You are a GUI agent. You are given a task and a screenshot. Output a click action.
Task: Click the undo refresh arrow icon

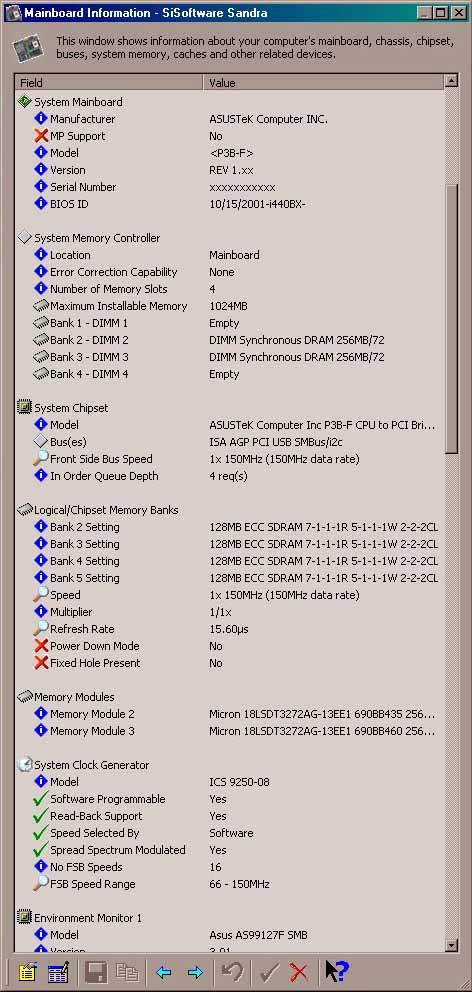click(231, 972)
